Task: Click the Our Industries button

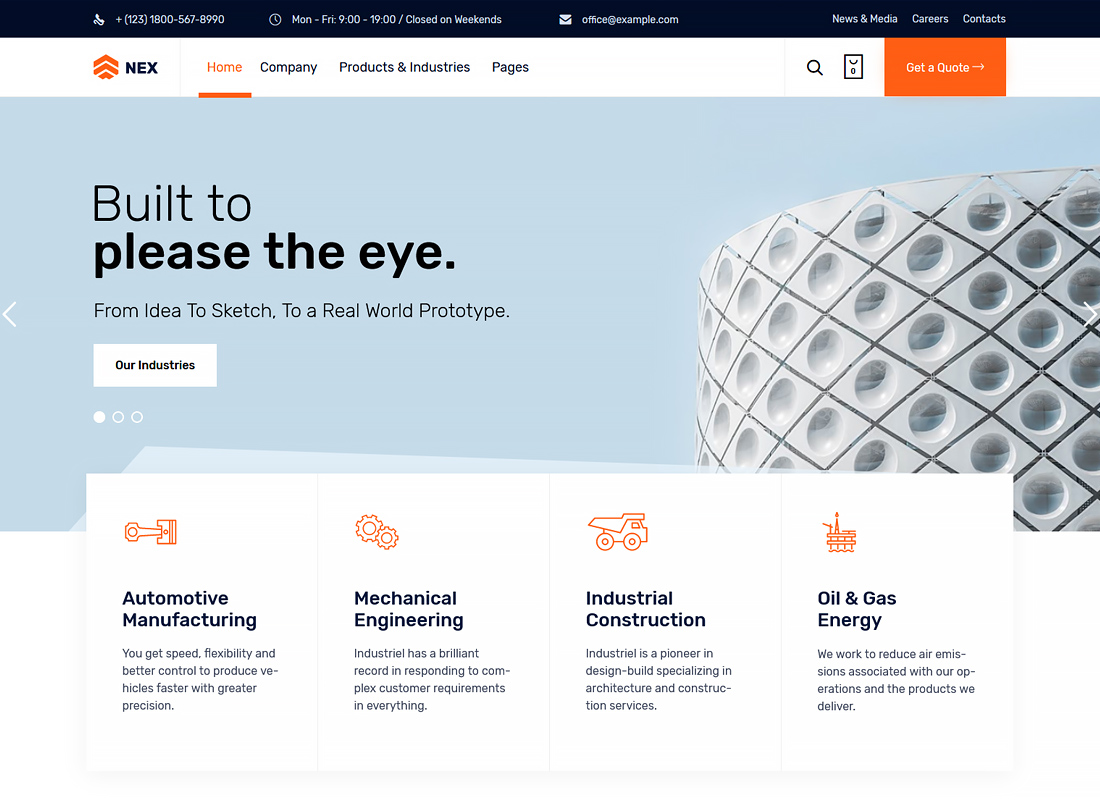Action: 155,365
